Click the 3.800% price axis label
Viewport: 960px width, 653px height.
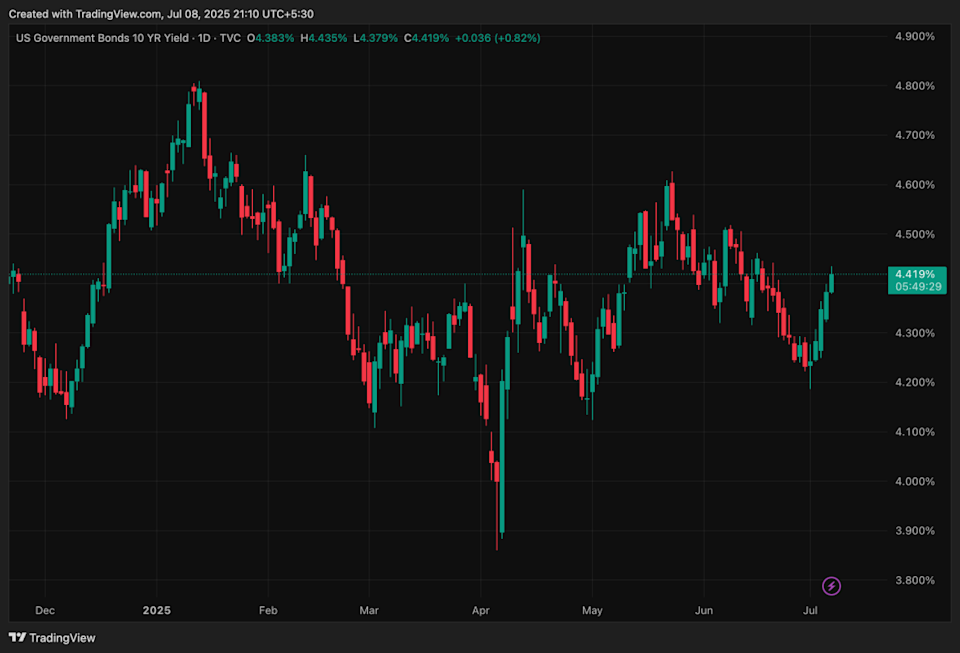point(915,580)
